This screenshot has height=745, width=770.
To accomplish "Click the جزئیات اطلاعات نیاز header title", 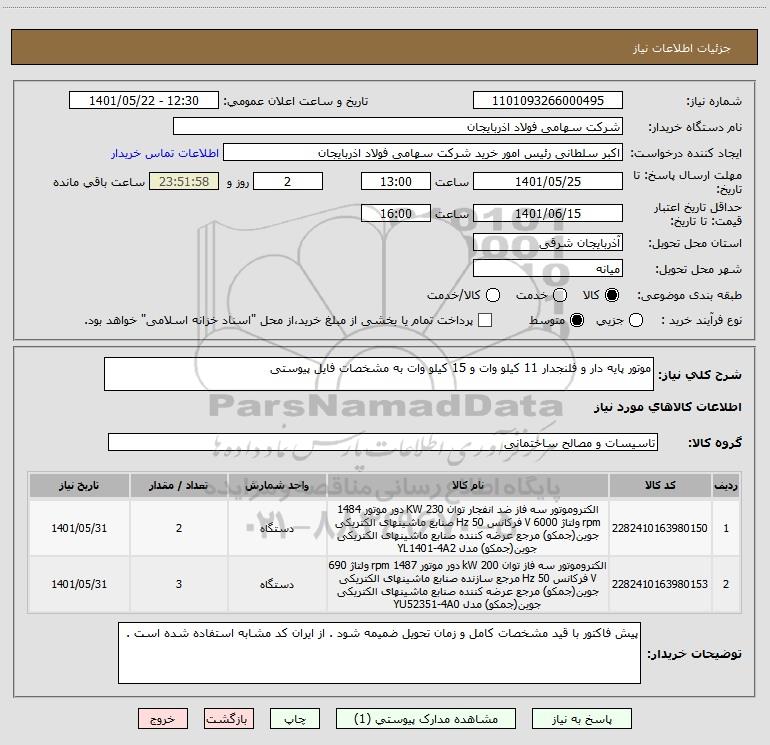I will click(x=682, y=48).
